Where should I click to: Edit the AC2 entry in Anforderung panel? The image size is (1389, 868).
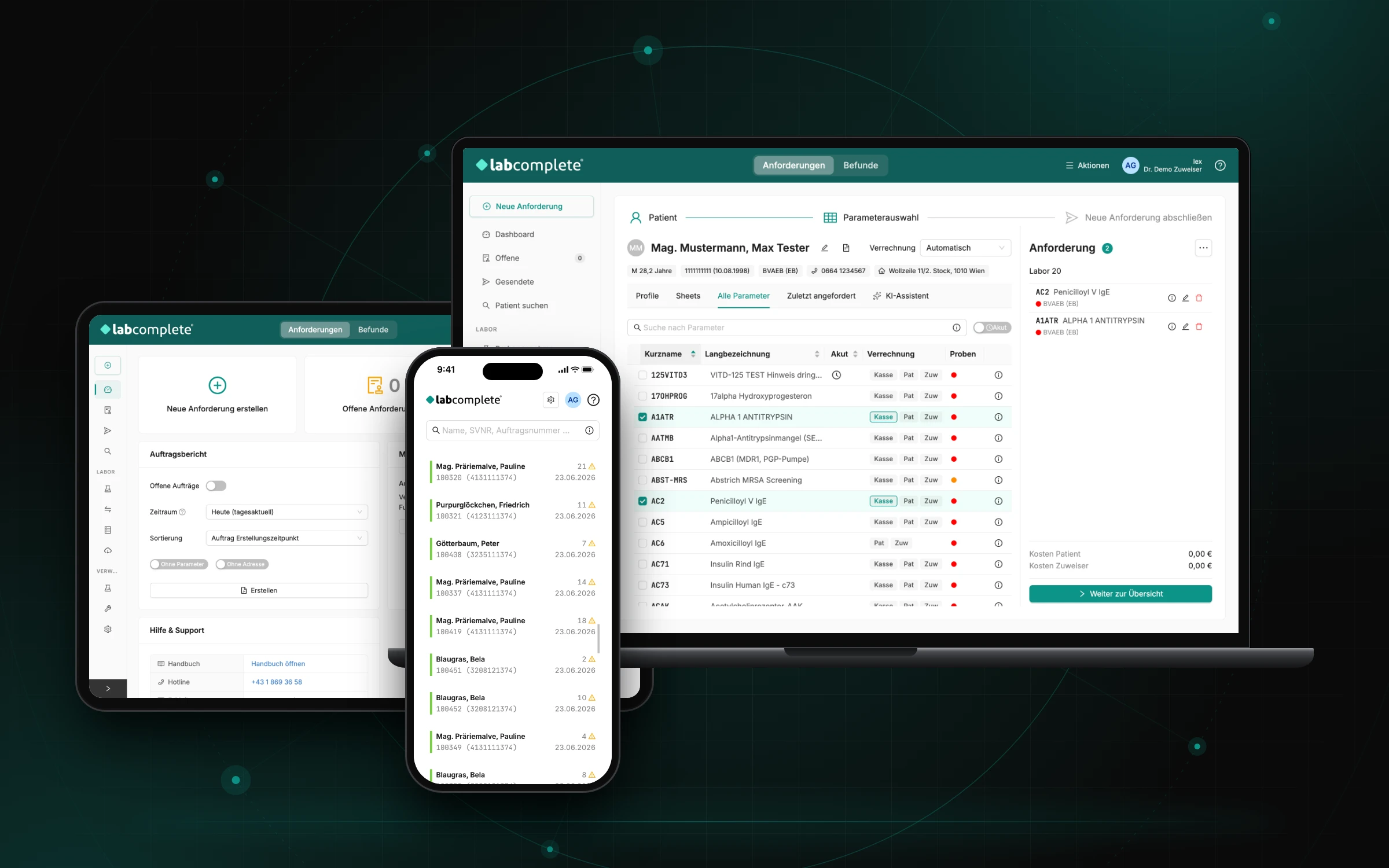[x=1185, y=298]
